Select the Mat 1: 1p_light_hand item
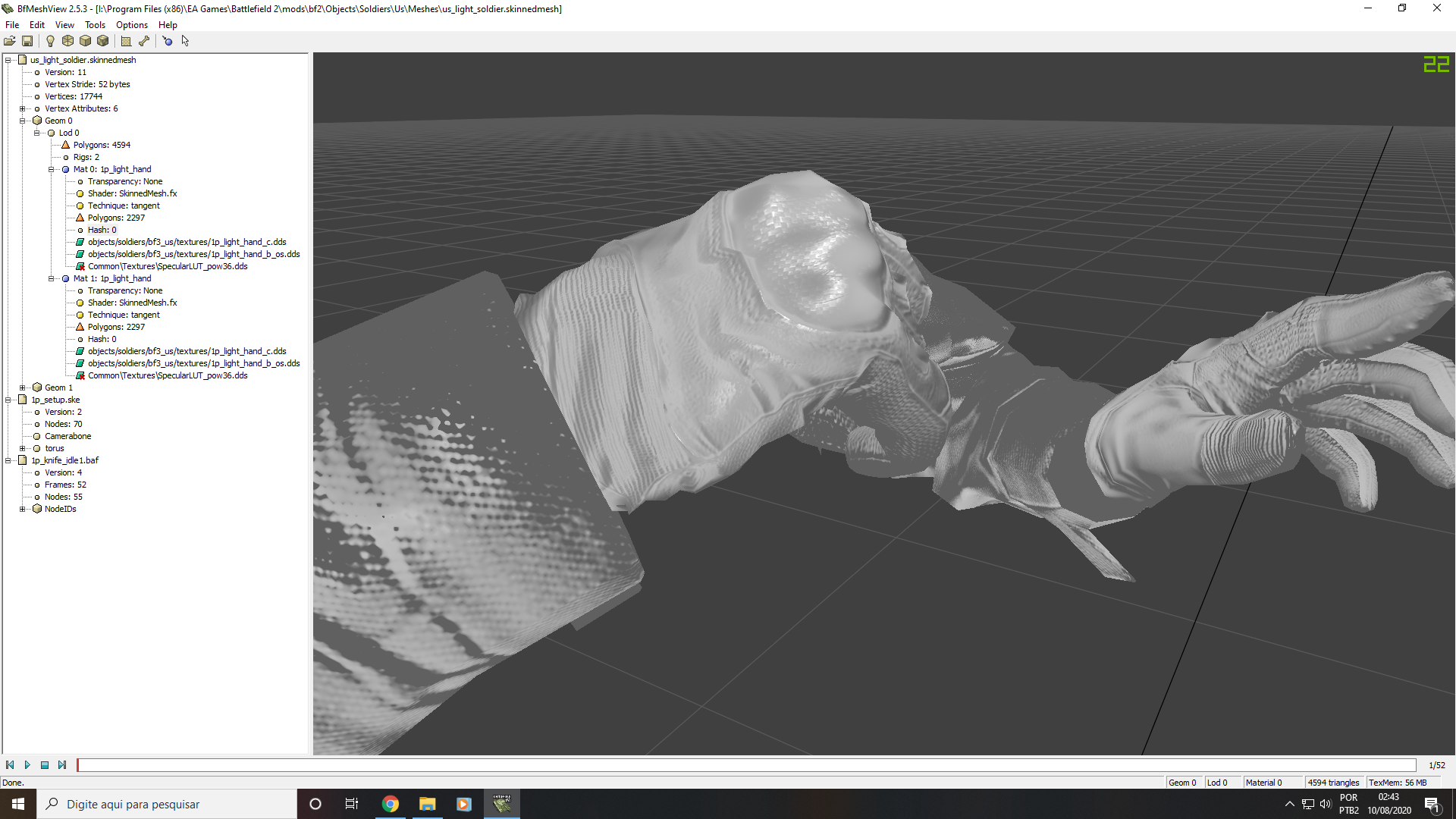The image size is (1456, 819). (112, 278)
